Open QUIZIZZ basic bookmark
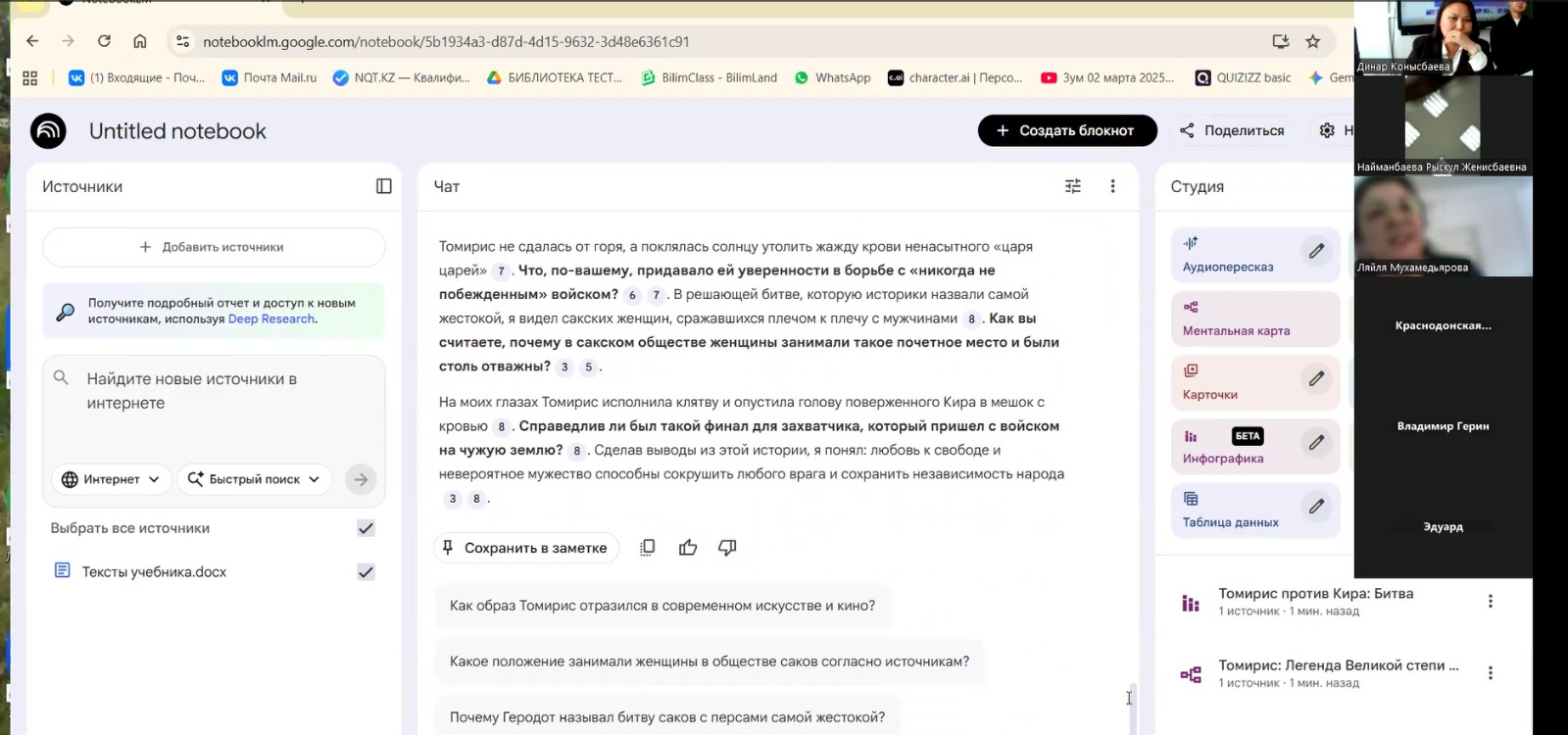The width and height of the screenshot is (1568, 735). 1243,77
